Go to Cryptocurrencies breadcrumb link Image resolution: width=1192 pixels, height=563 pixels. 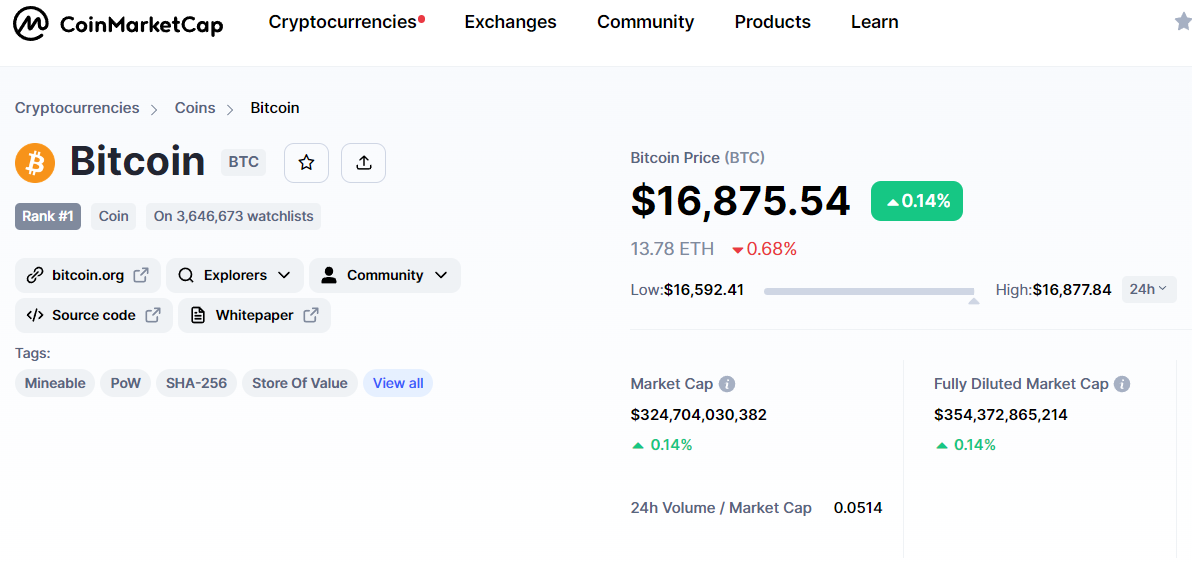pyautogui.click(x=77, y=108)
